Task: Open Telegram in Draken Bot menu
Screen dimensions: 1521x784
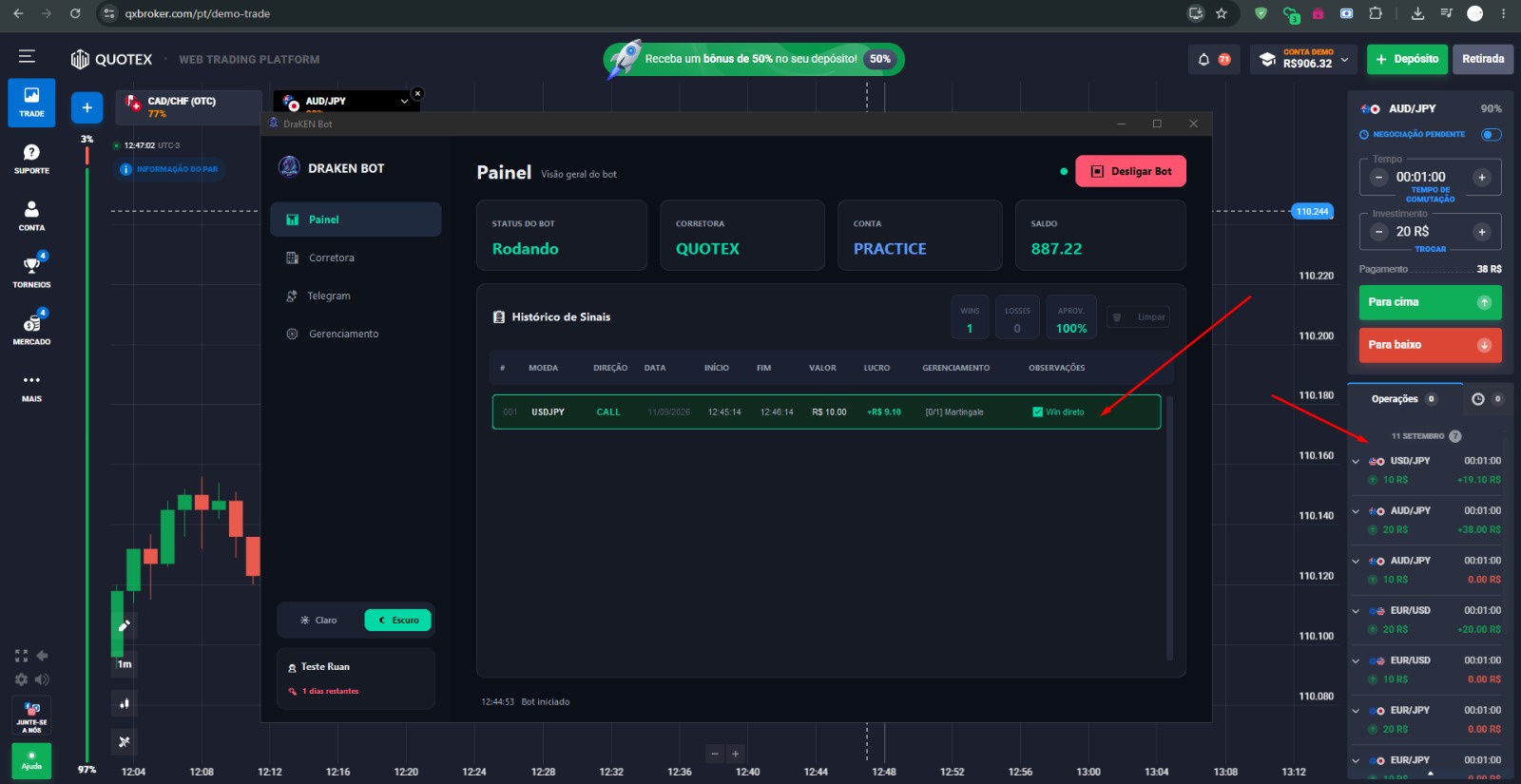Action: click(x=356, y=296)
